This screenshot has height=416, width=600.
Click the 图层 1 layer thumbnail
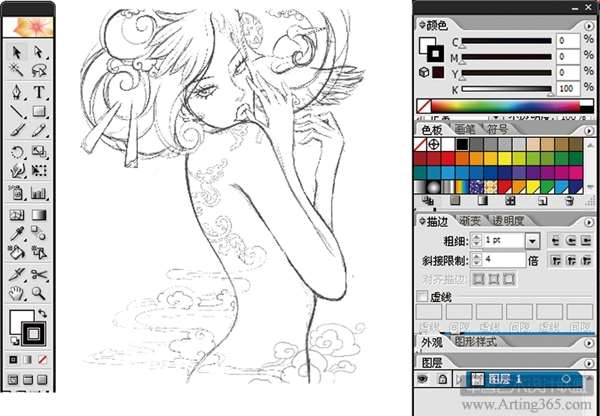(x=477, y=379)
